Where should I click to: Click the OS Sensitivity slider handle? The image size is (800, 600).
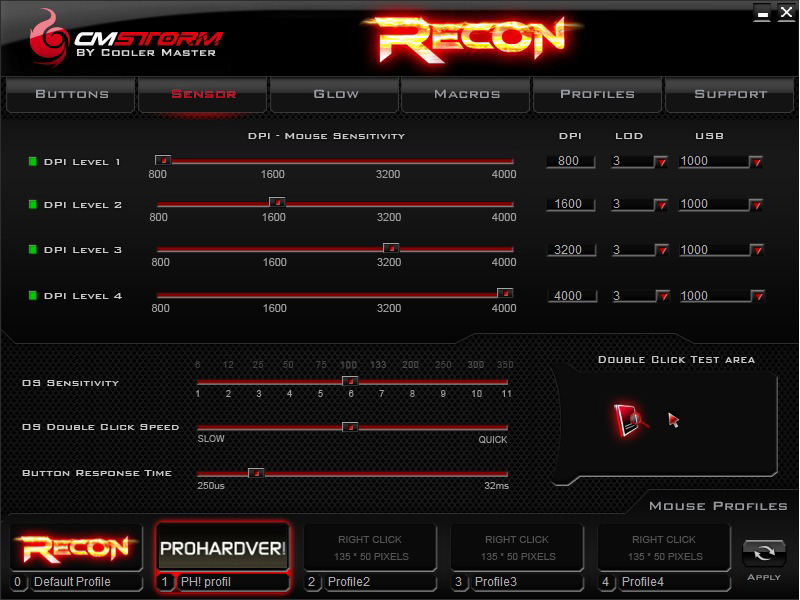click(350, 381)
